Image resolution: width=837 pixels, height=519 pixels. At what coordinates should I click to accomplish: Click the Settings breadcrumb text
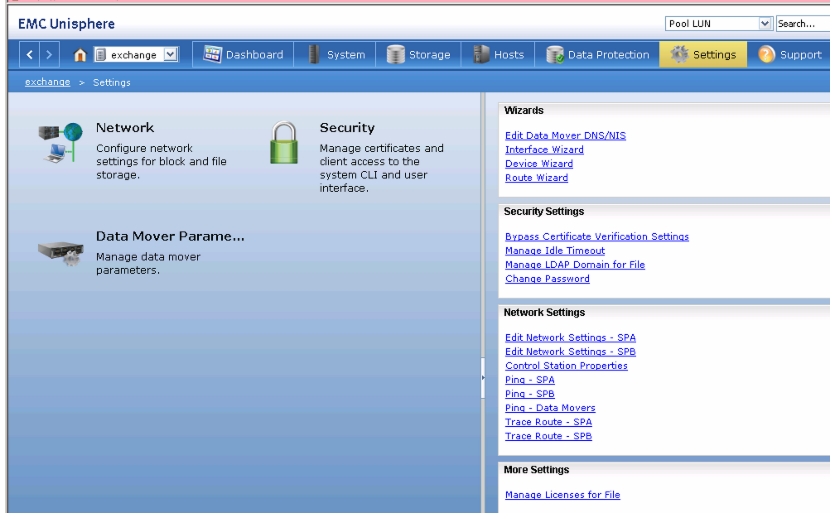pos(112,82)
